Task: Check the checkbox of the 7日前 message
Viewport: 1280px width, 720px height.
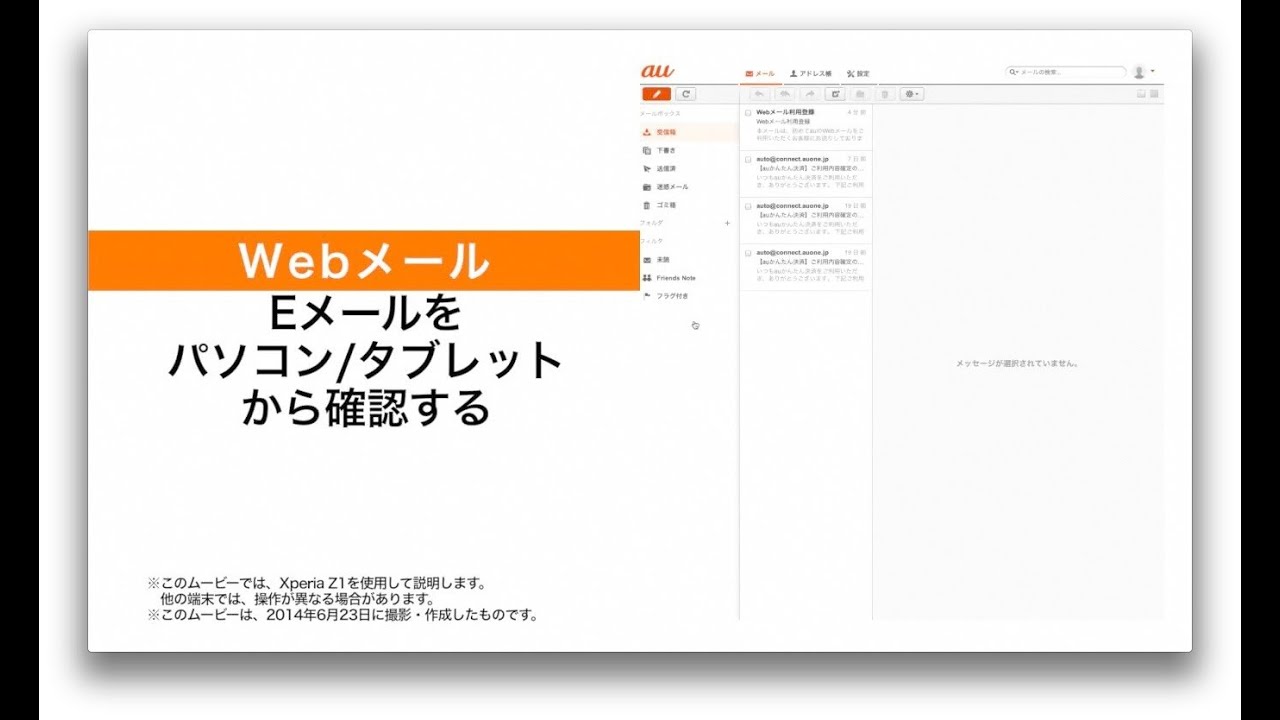Action: pyautogui.click(x=748, y=159)
